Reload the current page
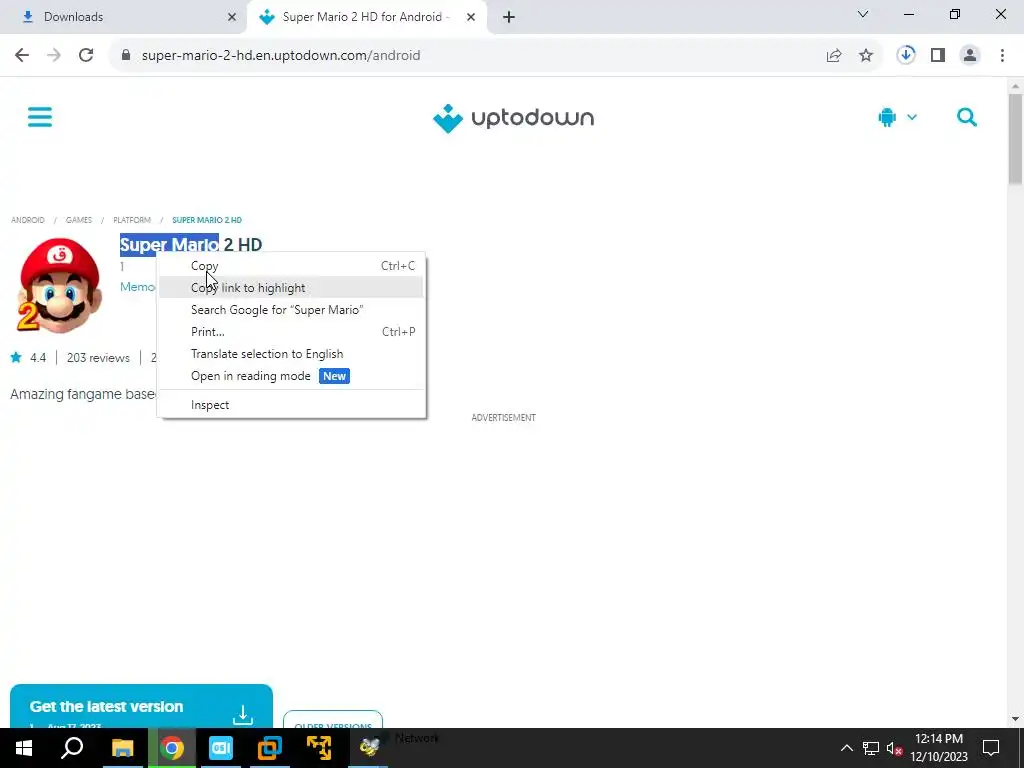The width and height of the screenshot is (1024, 768). [x=86, y=56]
